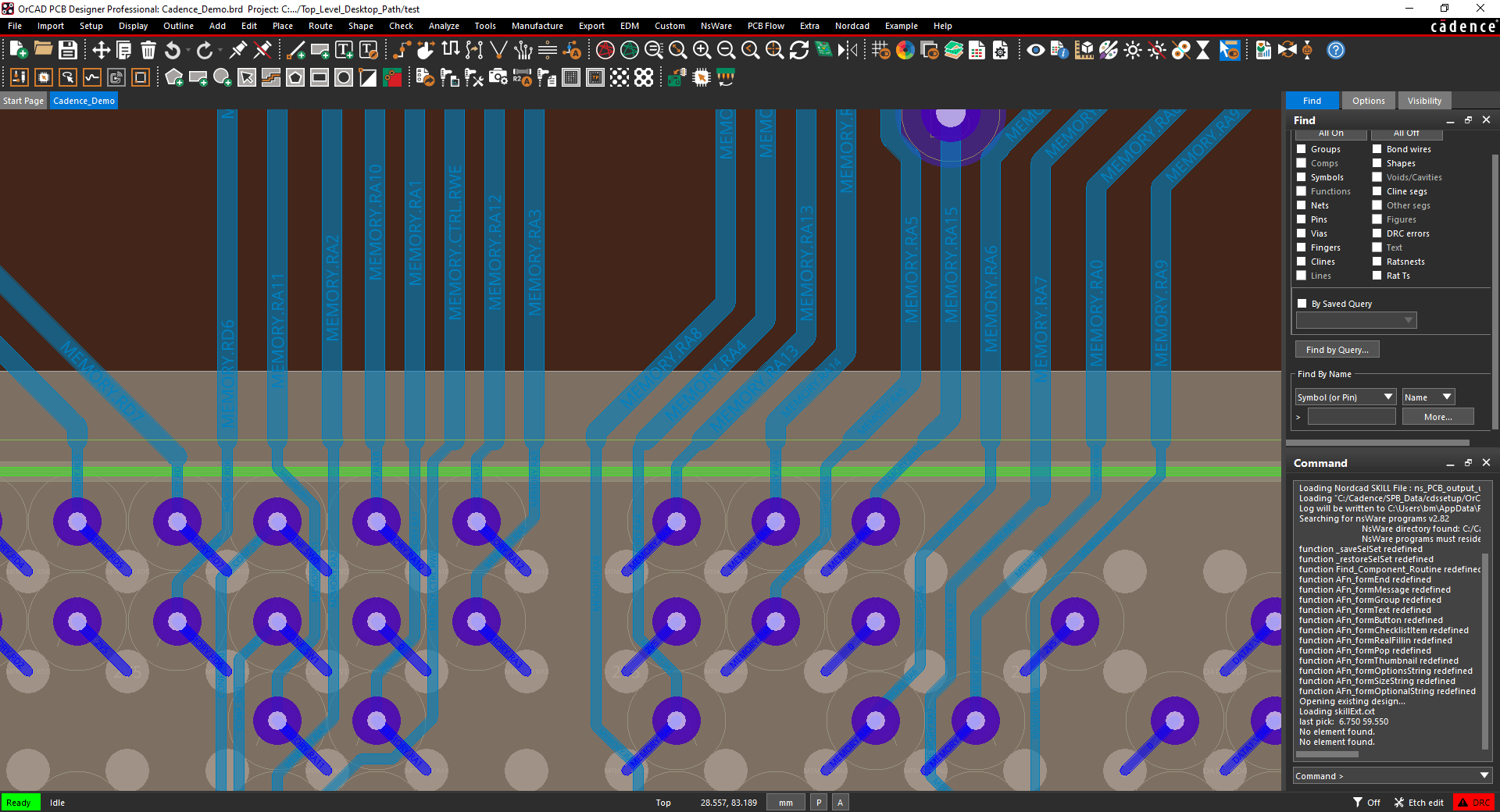The image size is (1500, 812).
Task: Undo the last action
Action: [172, 50]
